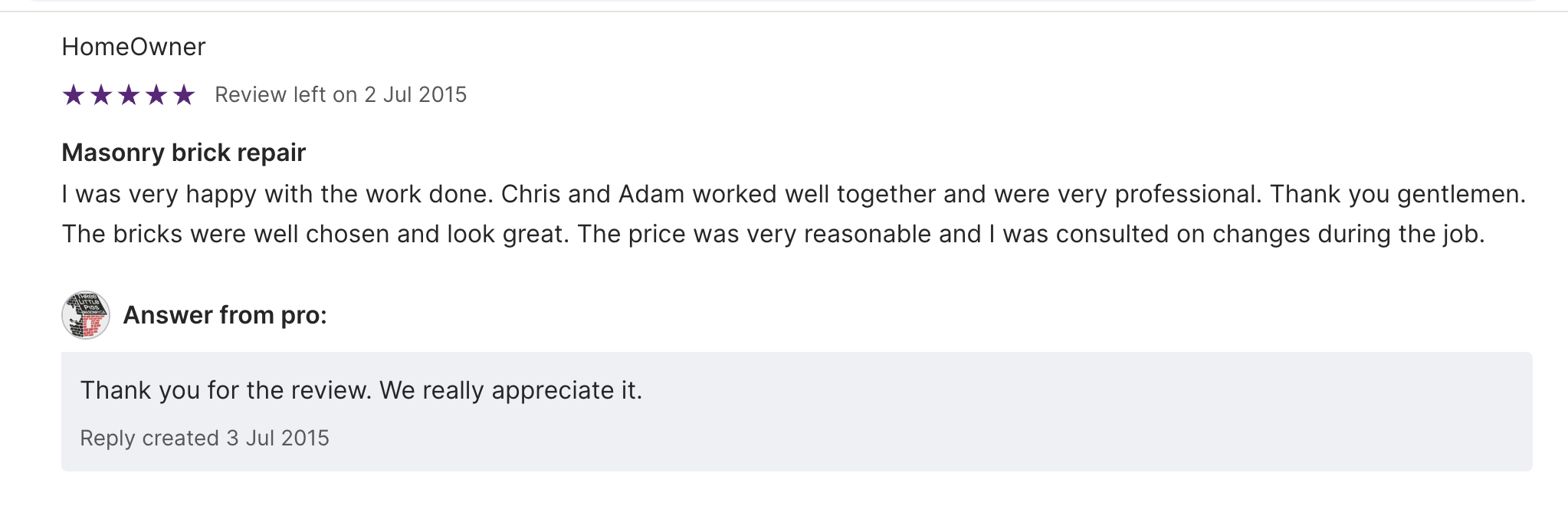Viewport: 1568px width, 506px height.
Task: Click the phrase 'Thank you gentlemen'
Action: click(x=1396, y=194)
